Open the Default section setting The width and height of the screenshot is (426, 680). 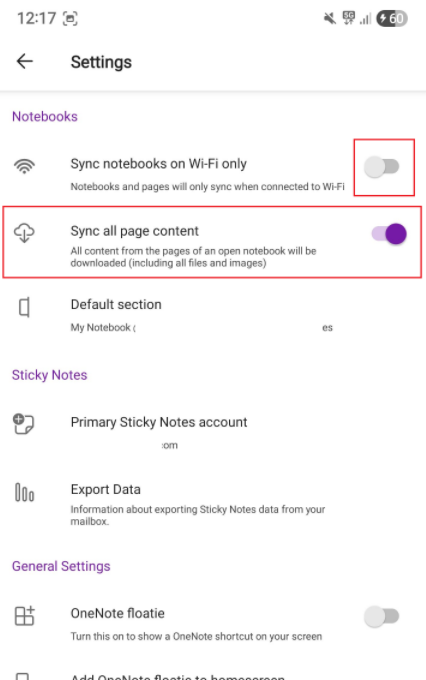pyautogui.click(x=213, y=315)
